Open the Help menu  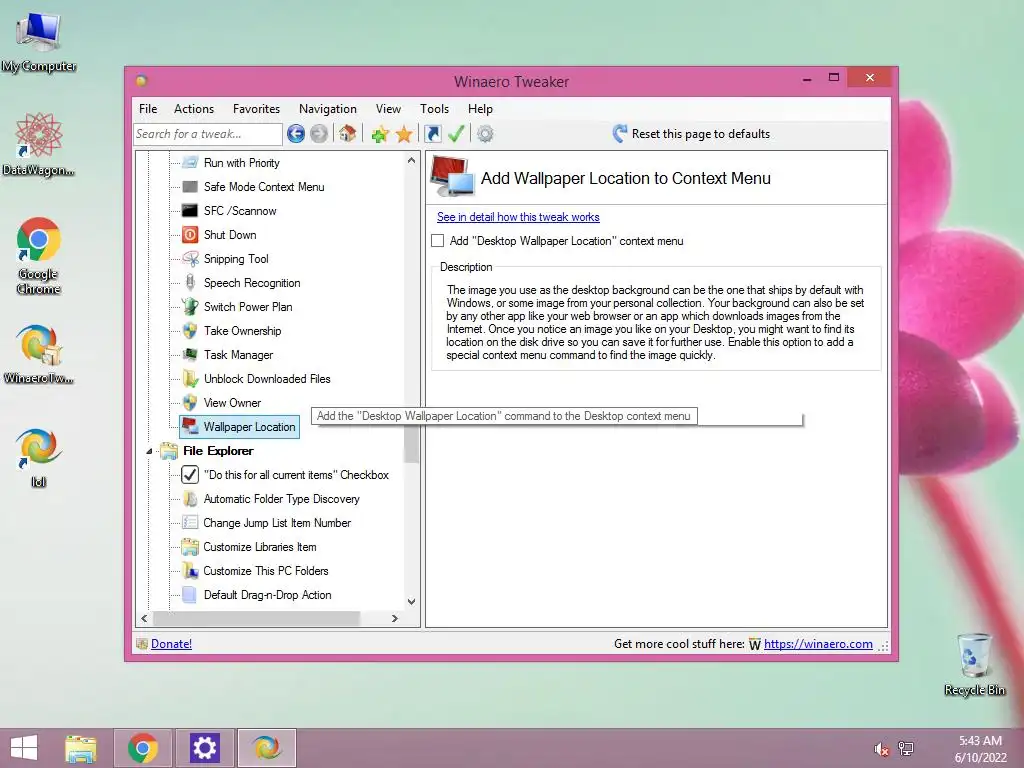pyautogui.click(x=480, y=109)
